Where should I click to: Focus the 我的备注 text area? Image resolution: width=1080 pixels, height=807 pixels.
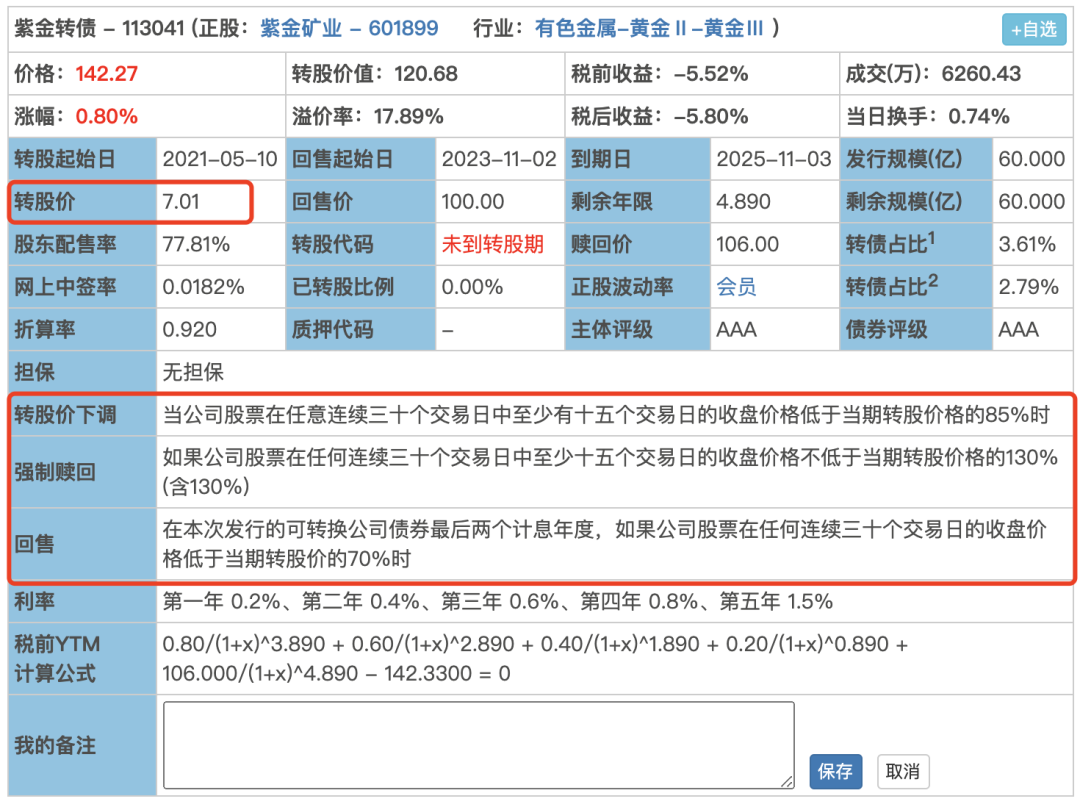pos(479,745)
